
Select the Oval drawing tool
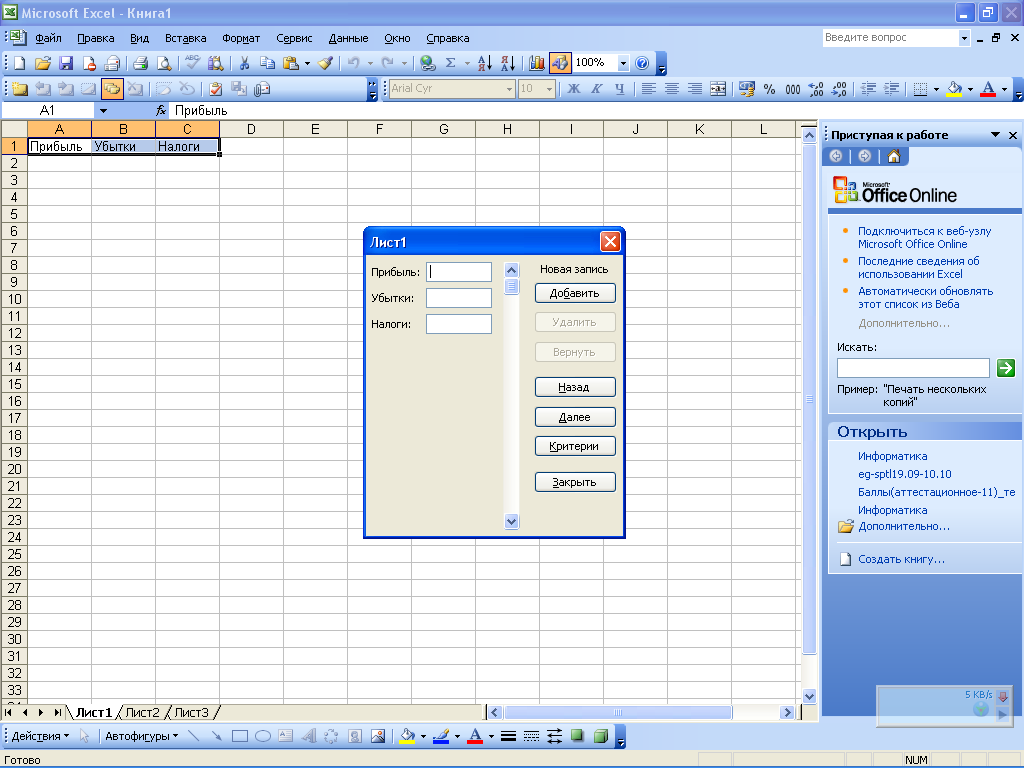pyautogui.click(x=263, y=736)
